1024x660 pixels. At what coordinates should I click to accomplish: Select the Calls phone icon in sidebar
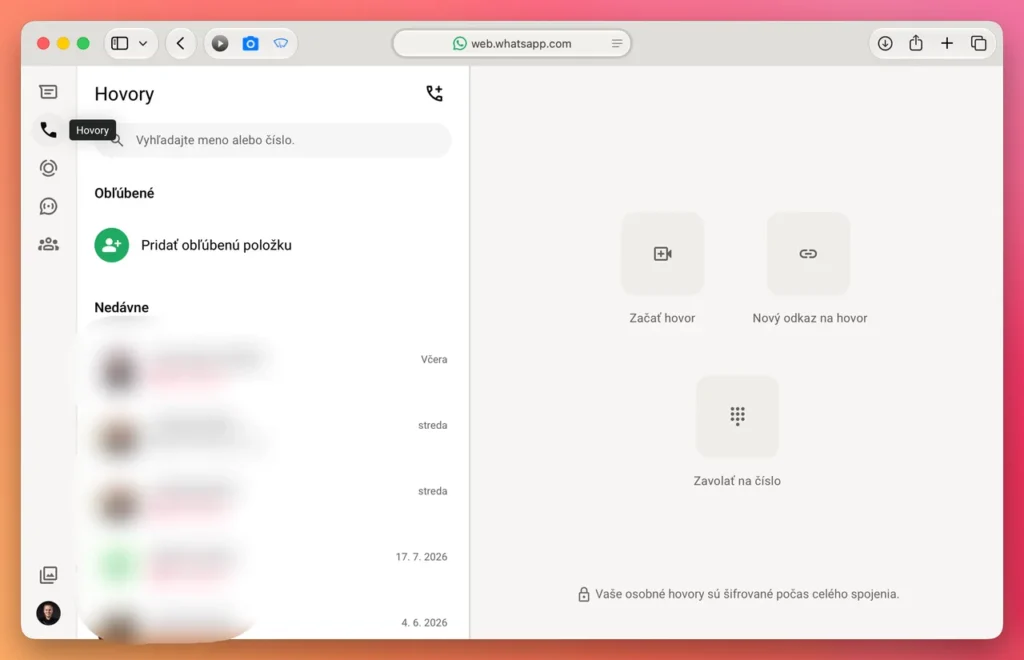(x=48, y=130)
